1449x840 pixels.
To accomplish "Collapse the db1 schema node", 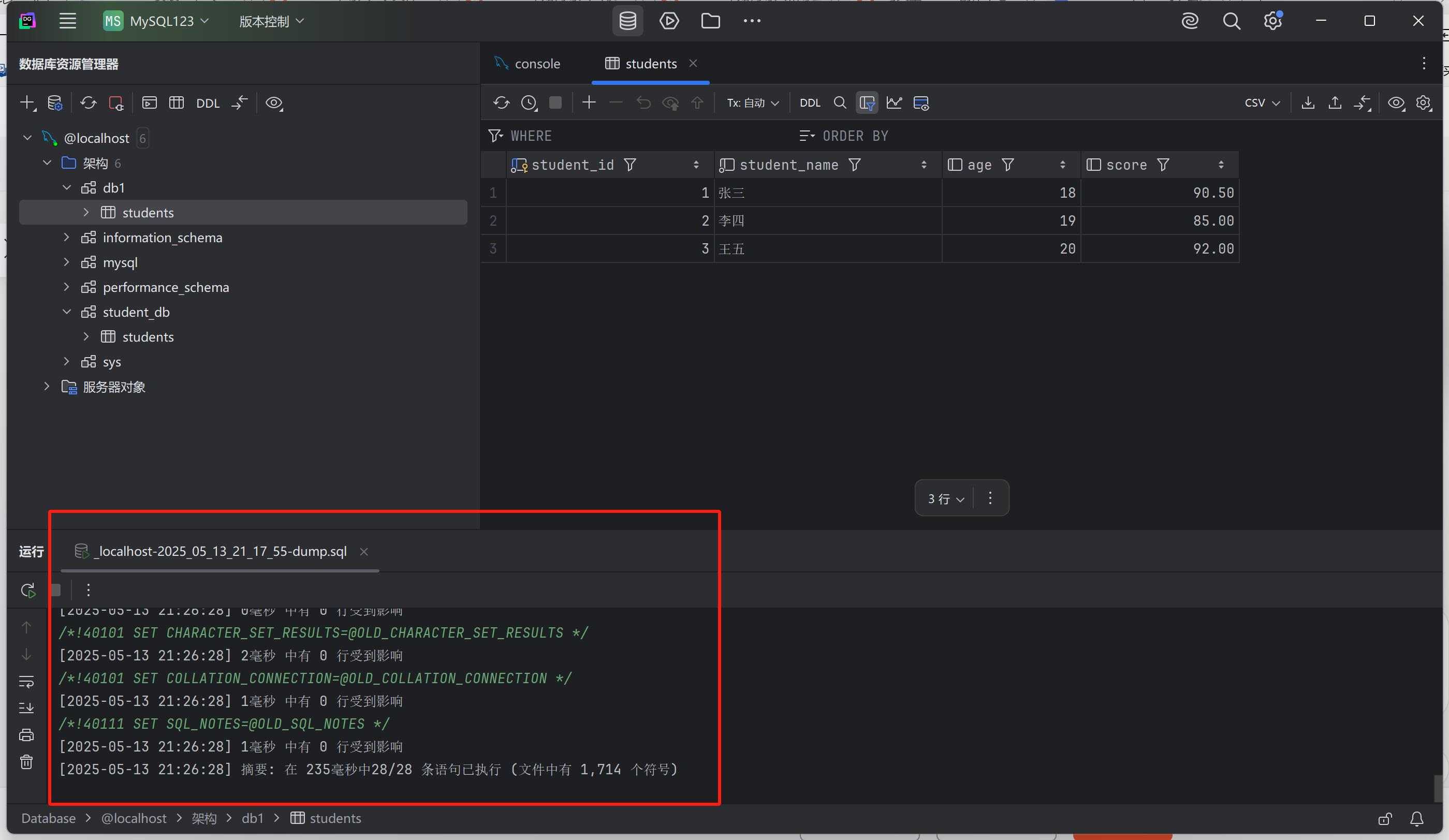I will pyautogui.click(x=67, y=188).
